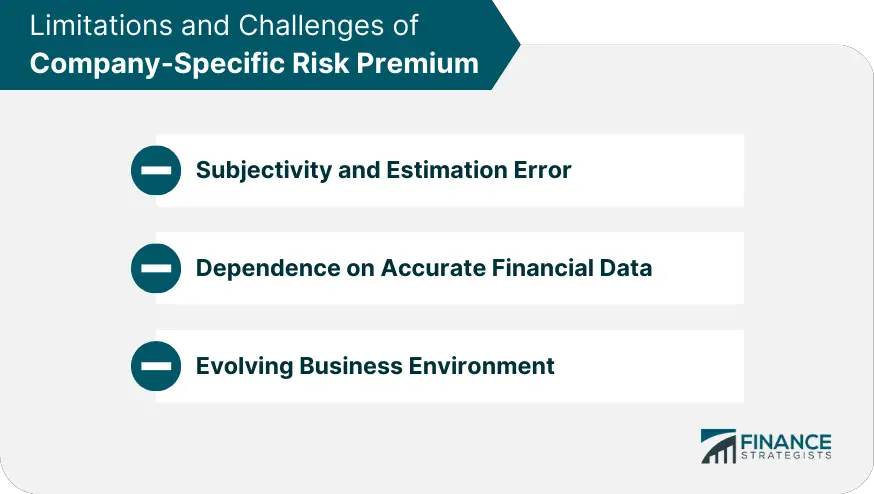Click empty right end of the Dependence row

[x=699, y=268]
